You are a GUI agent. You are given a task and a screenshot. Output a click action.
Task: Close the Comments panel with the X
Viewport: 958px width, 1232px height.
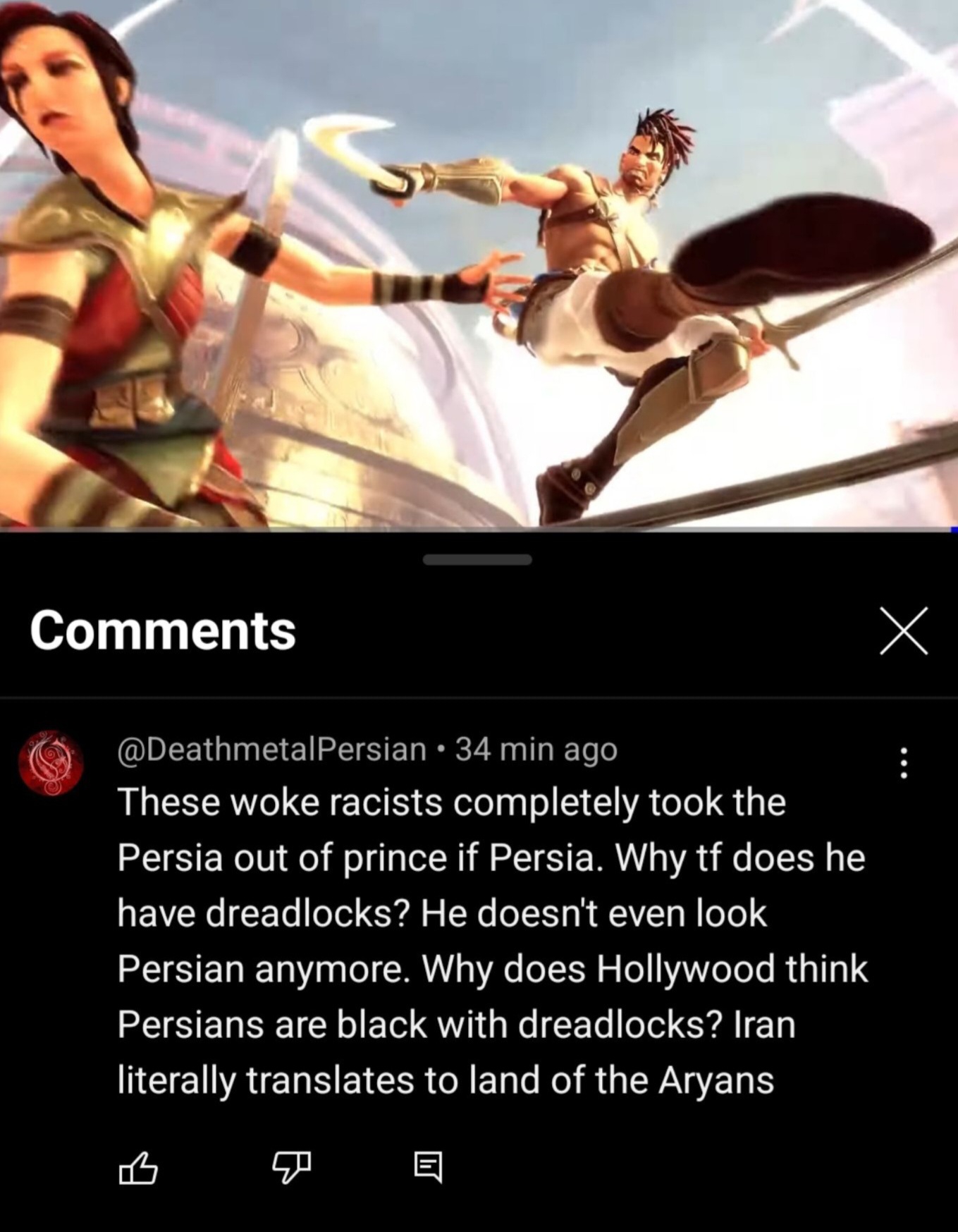pyautogui.click(x=904, y=631)
